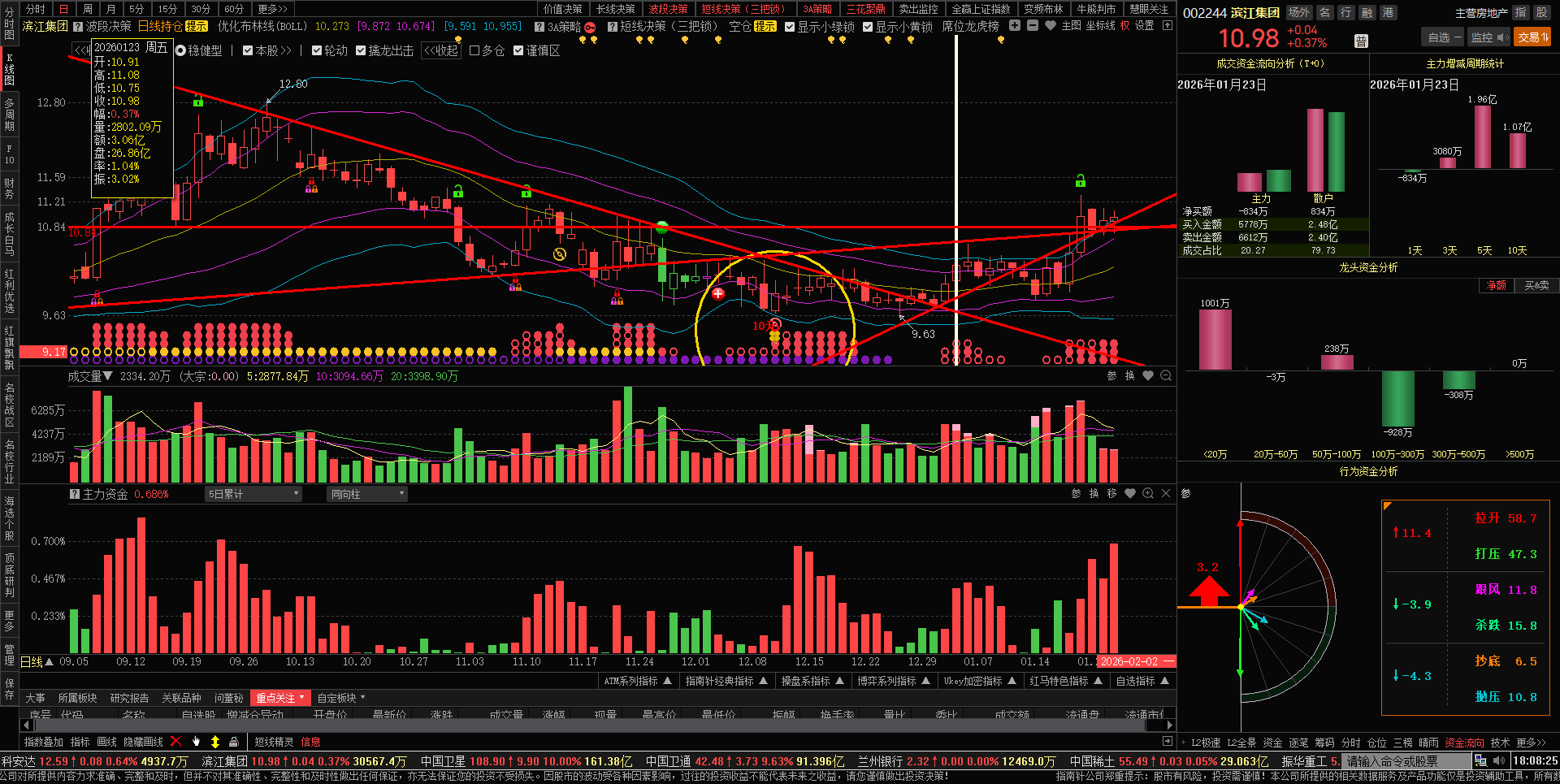Toggle the 谨慎区 checkbox
This screenshot has width=1560, height=784.
518,50
